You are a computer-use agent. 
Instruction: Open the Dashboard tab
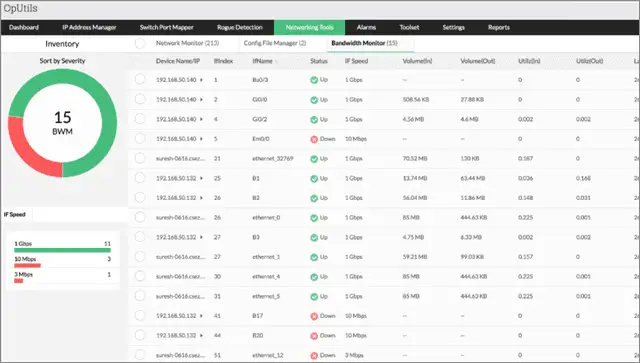tap(24, 27)
